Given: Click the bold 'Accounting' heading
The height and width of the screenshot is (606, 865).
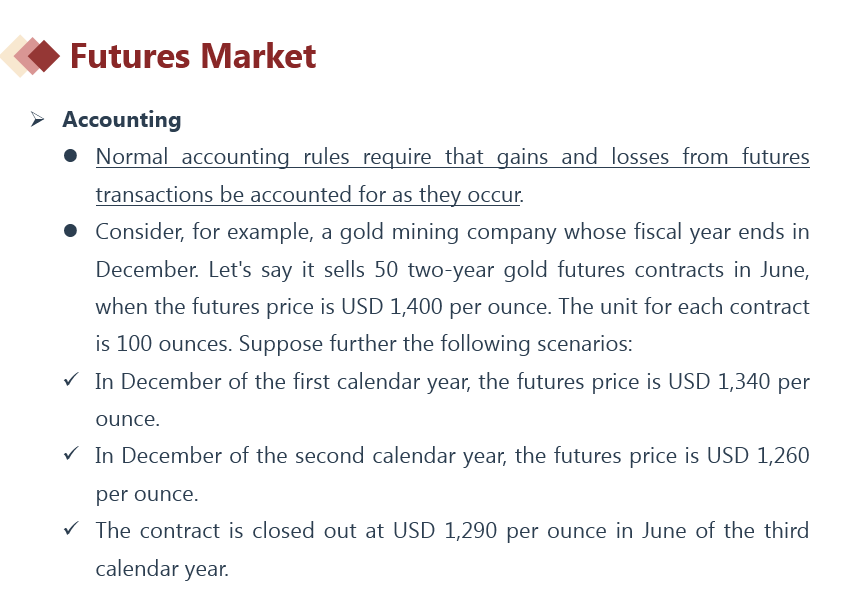Looking at the screenshot, I should [122, 120].
